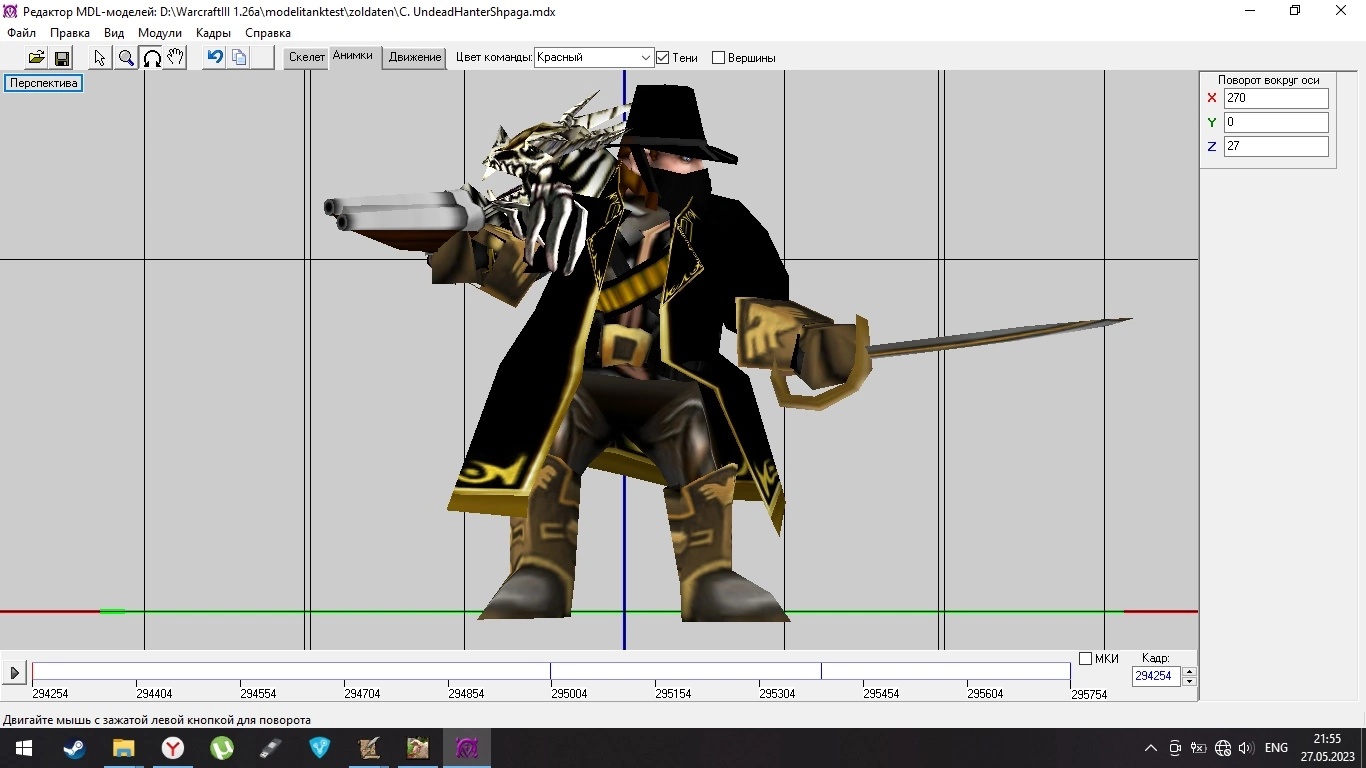
Task: Open the Вид menu
Action: [114, 33]
